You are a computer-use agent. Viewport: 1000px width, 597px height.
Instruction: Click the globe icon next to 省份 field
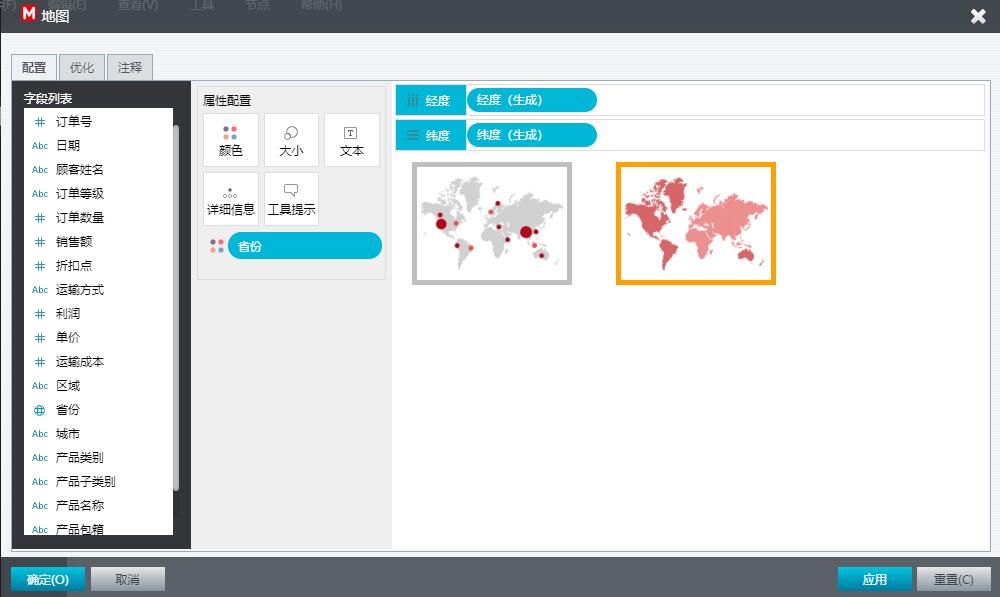click(40, 410)
